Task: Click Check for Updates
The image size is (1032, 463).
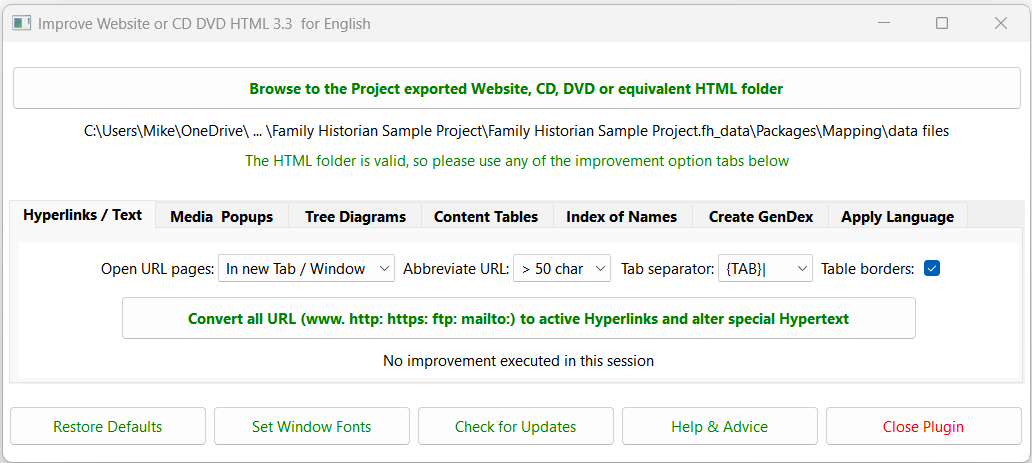Action: pos(516,426)
